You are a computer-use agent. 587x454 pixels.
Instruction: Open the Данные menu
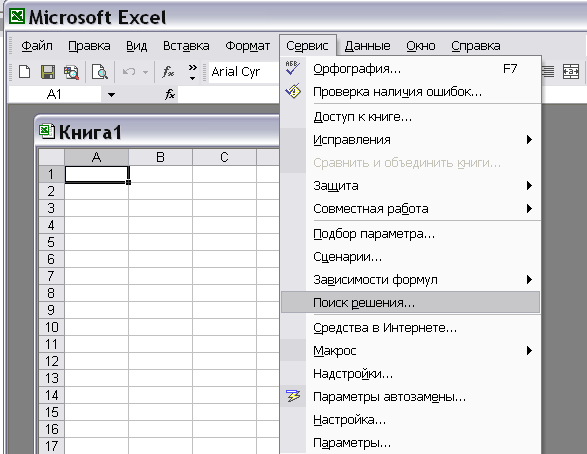(367, 46)
